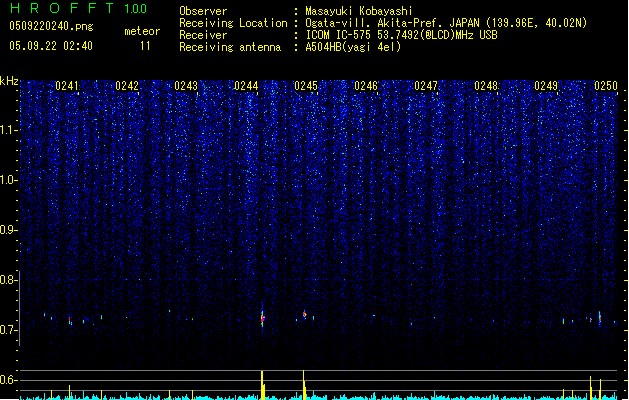Image resolution: width=629 pixels, height=400 pixels.
Task: Click the 0.6 kHz axis label
Action: [x=8, y=380]
